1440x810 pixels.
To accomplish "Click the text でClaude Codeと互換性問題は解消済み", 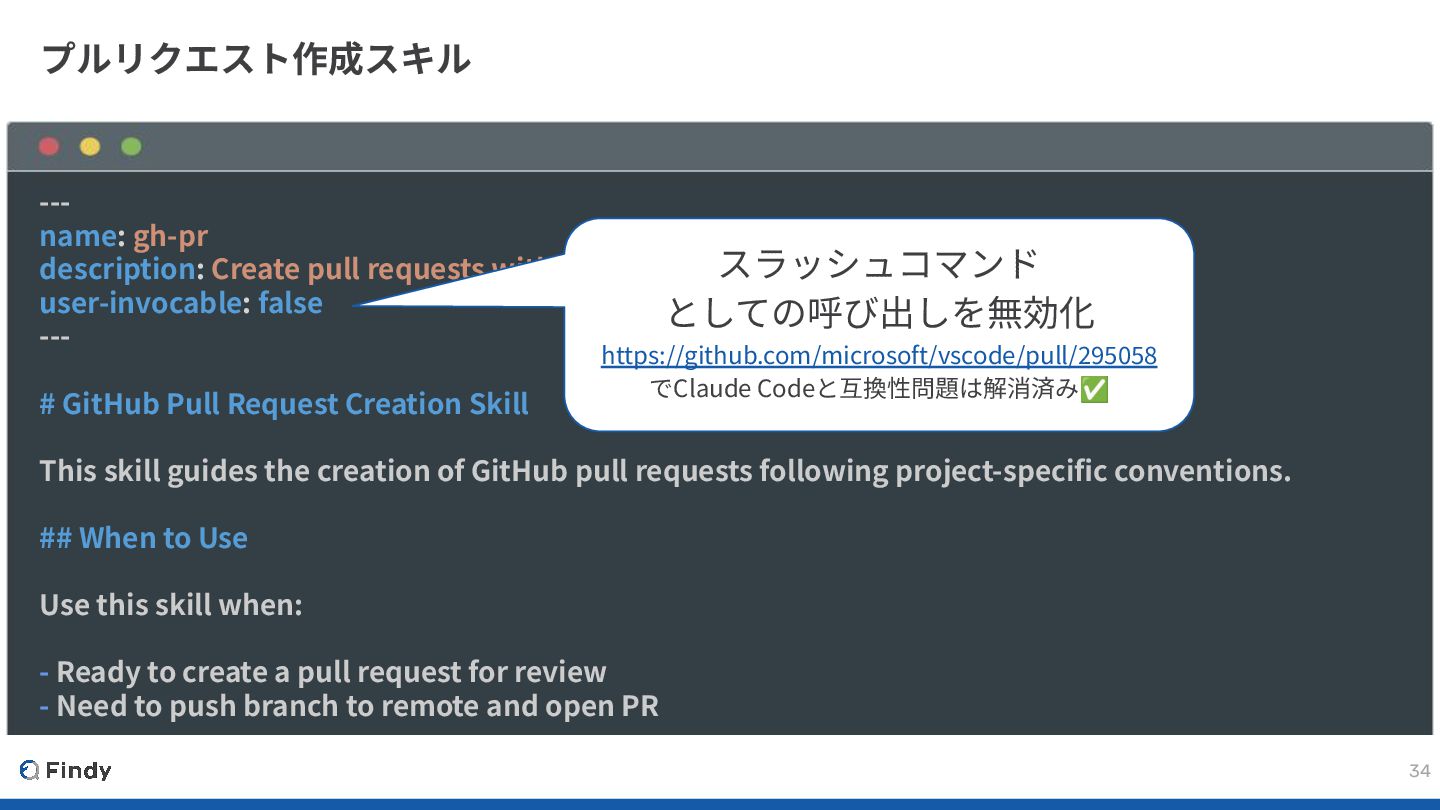I will tap(864, 389).
